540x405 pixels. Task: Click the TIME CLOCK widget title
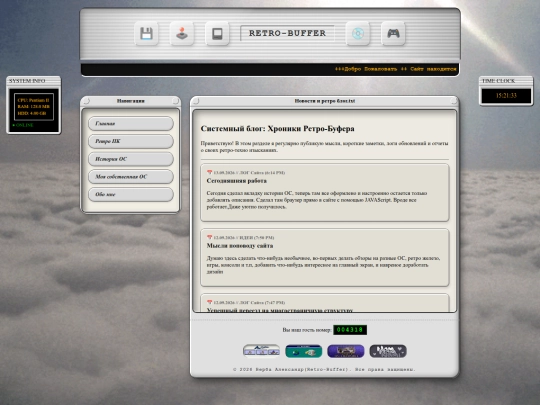point(498,81)
